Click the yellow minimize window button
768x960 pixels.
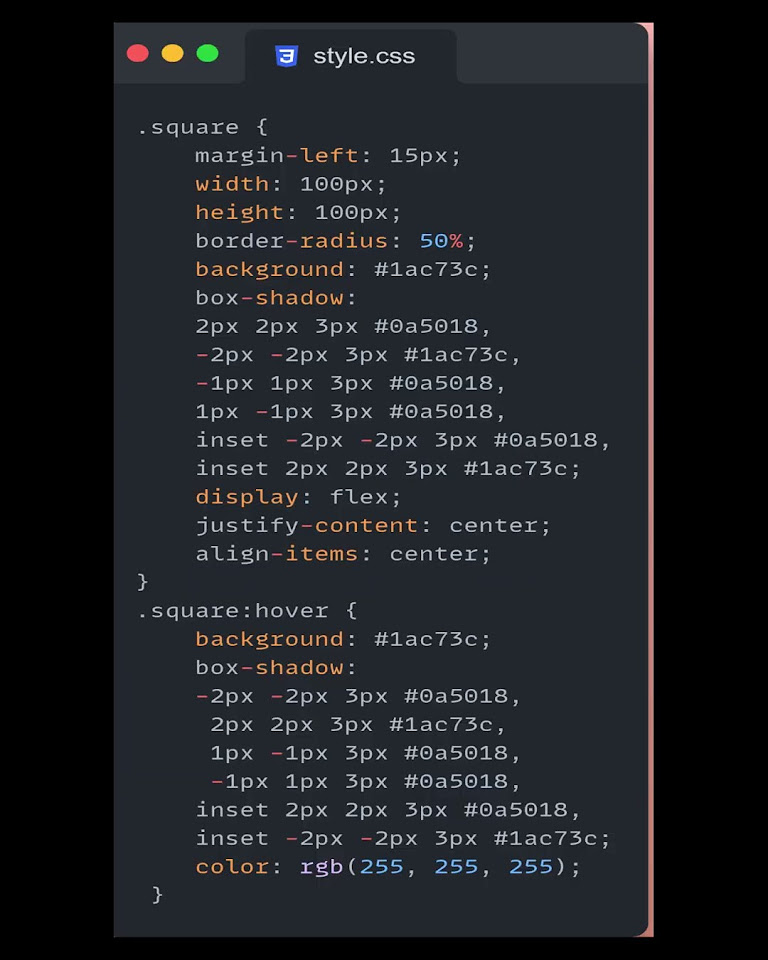point(173,53)
